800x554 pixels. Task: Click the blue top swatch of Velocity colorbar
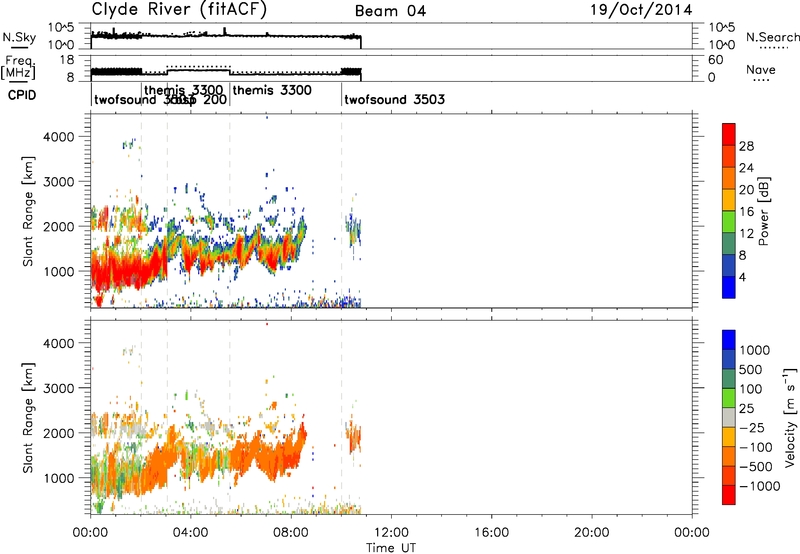[729, 340]
